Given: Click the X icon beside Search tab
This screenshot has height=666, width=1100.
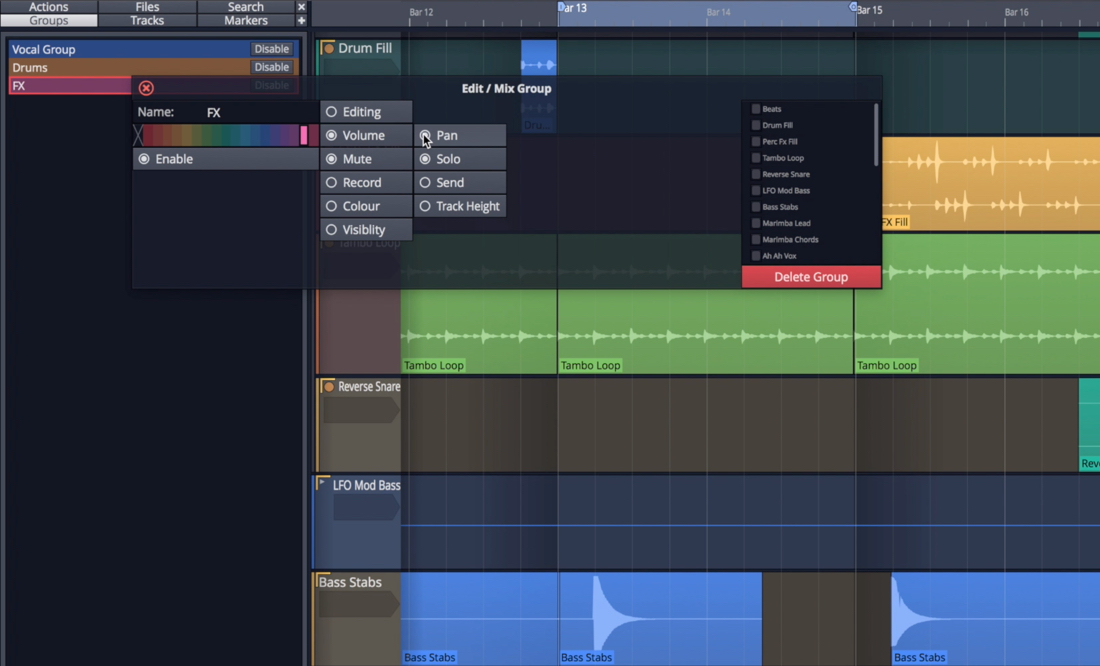Looking at the screenshot, I should [x=301, y=7].
